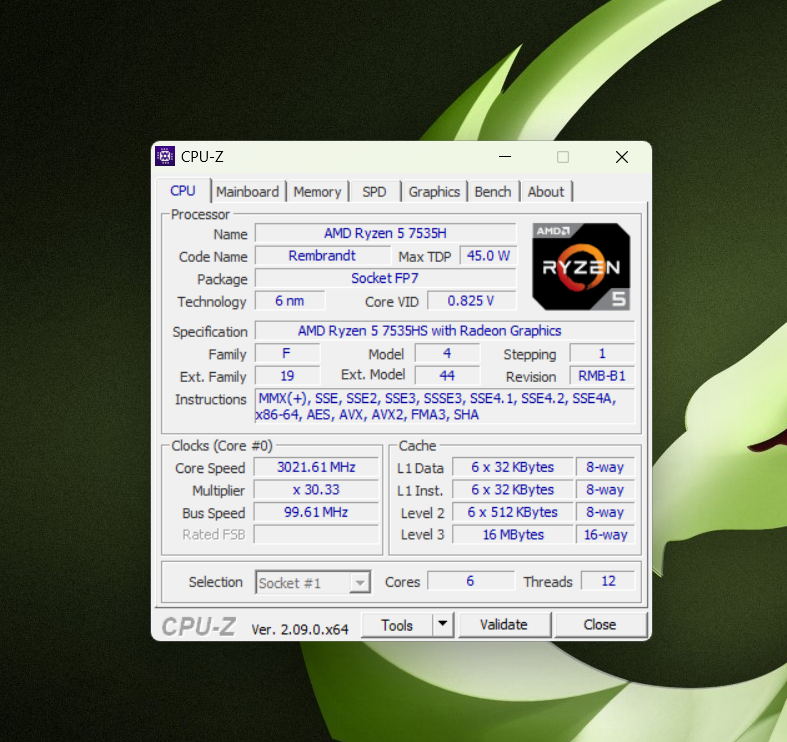Click the version text Ver. 2.09.0.x64

[x=300, y=629]
